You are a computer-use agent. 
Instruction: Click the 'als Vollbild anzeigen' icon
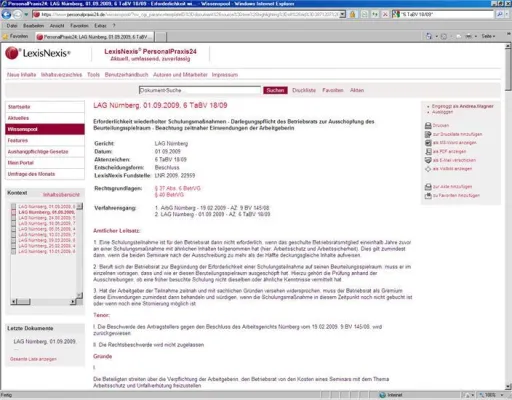(428, 169)
